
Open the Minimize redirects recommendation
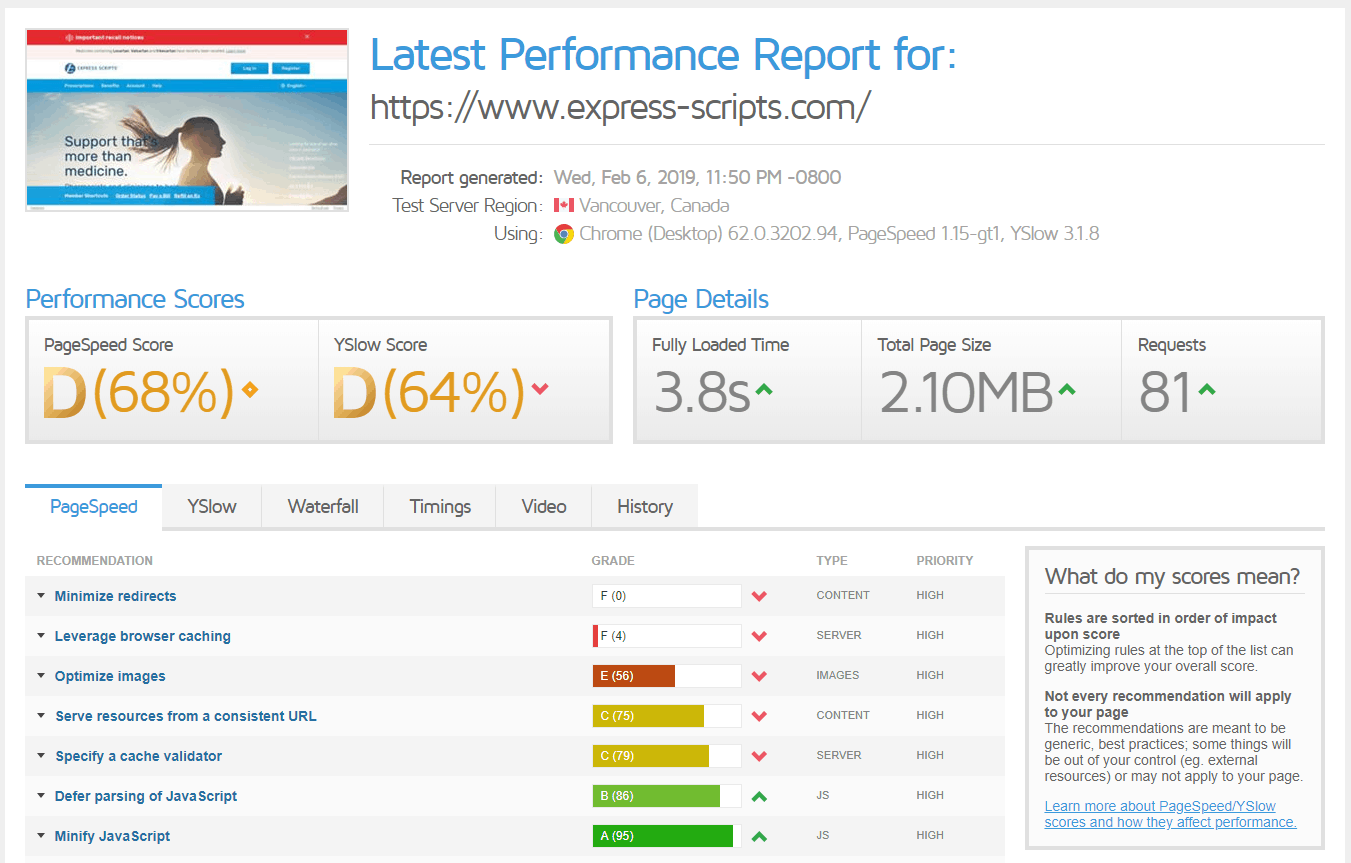[115, 596]
